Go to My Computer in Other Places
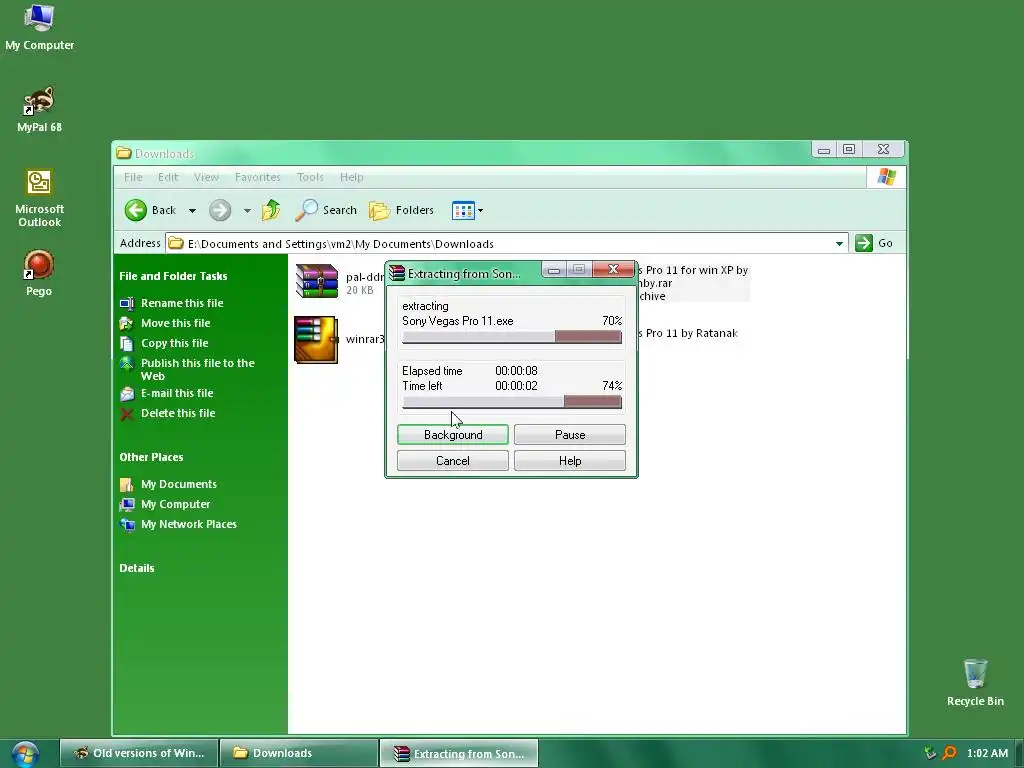The height and width of the screenshot is (768, 1024). pos(176,504)
